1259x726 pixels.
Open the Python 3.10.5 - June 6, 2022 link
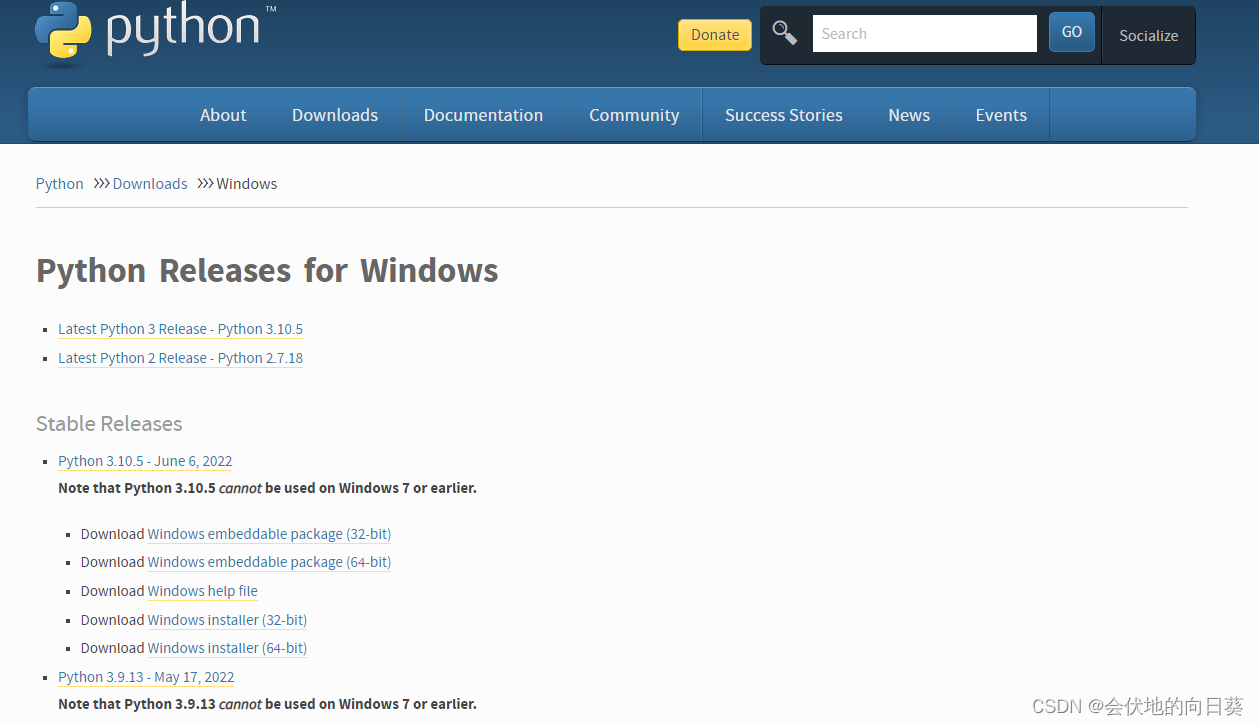click(145, 461)
